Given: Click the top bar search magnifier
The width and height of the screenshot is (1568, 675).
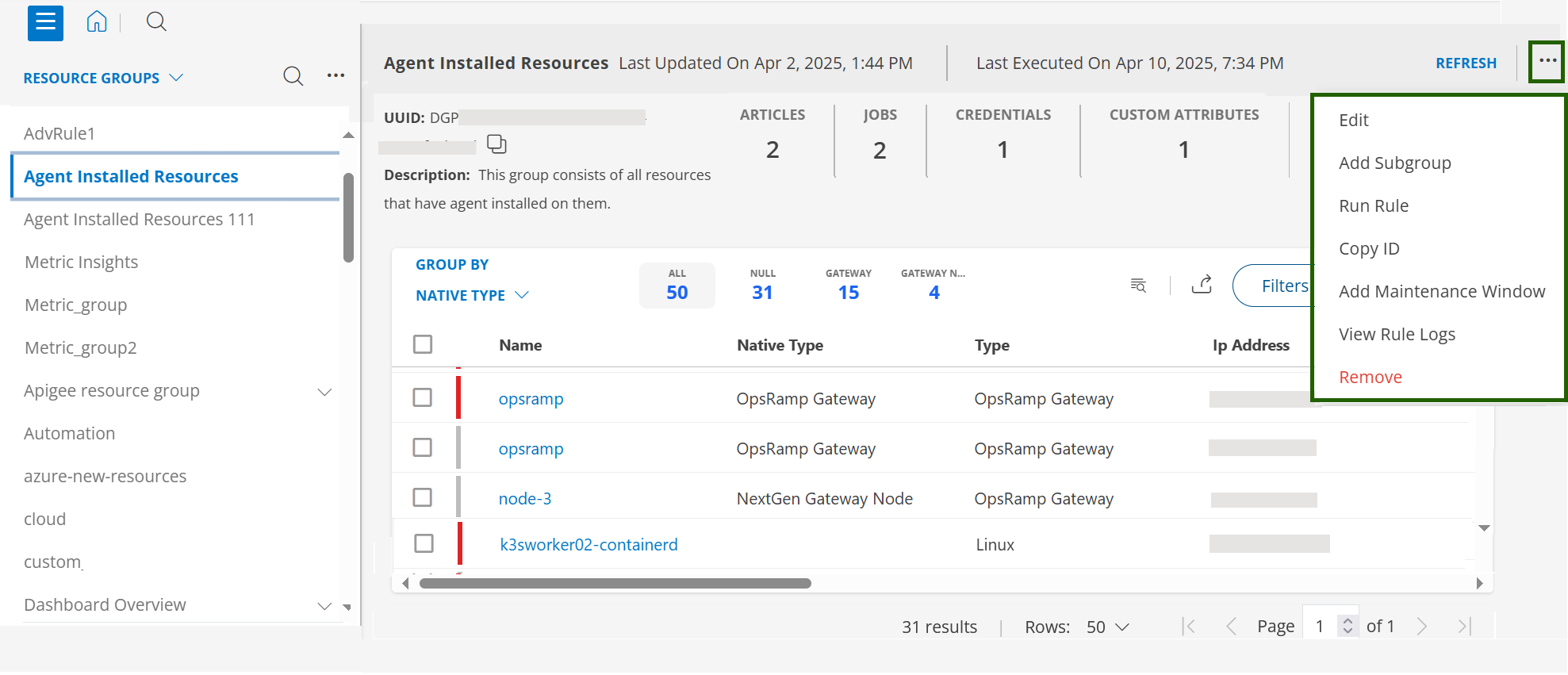Looking at the screenshot, I should tap(156, 22).
